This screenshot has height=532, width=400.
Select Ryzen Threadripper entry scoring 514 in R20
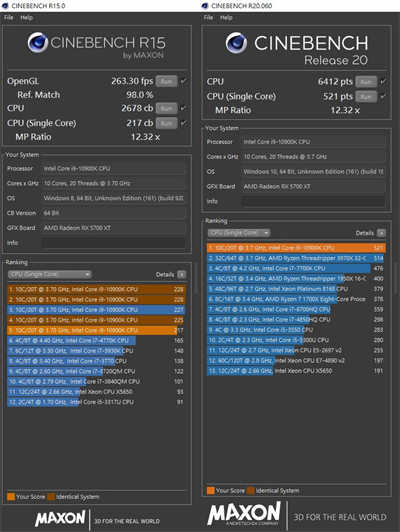click(x=296, y=259)
